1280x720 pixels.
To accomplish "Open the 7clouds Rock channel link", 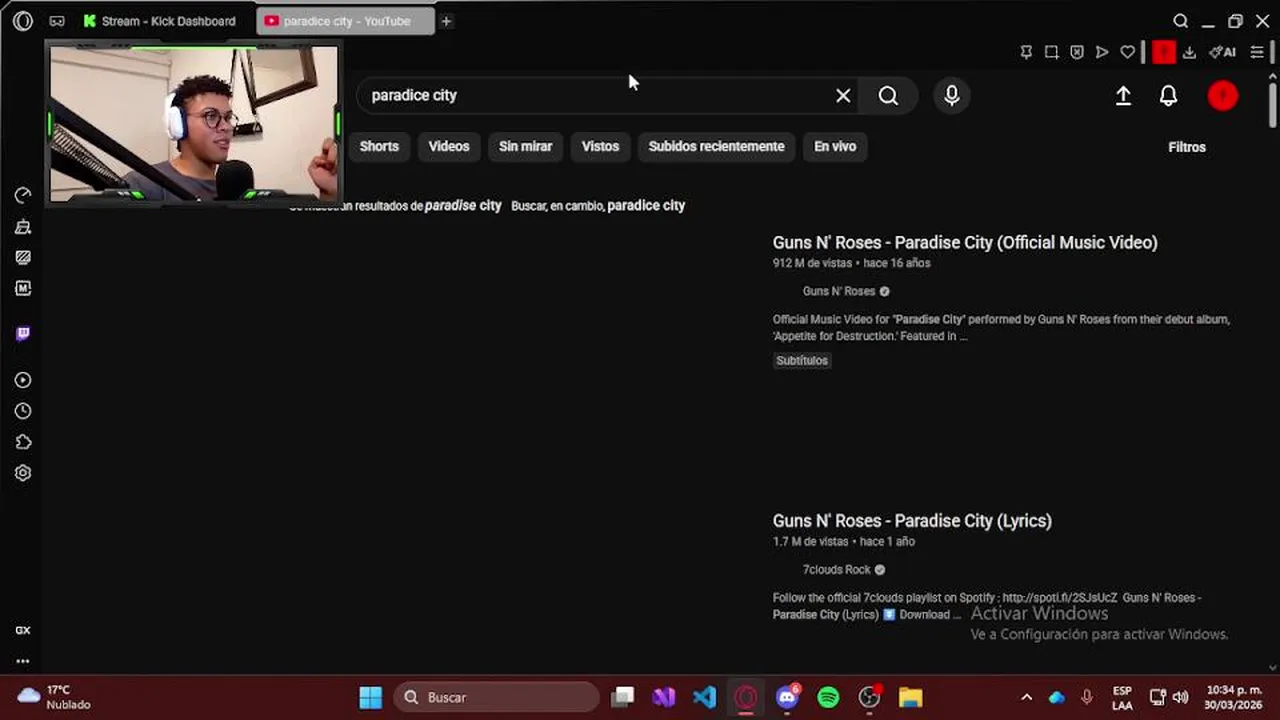I will point(837,569).
